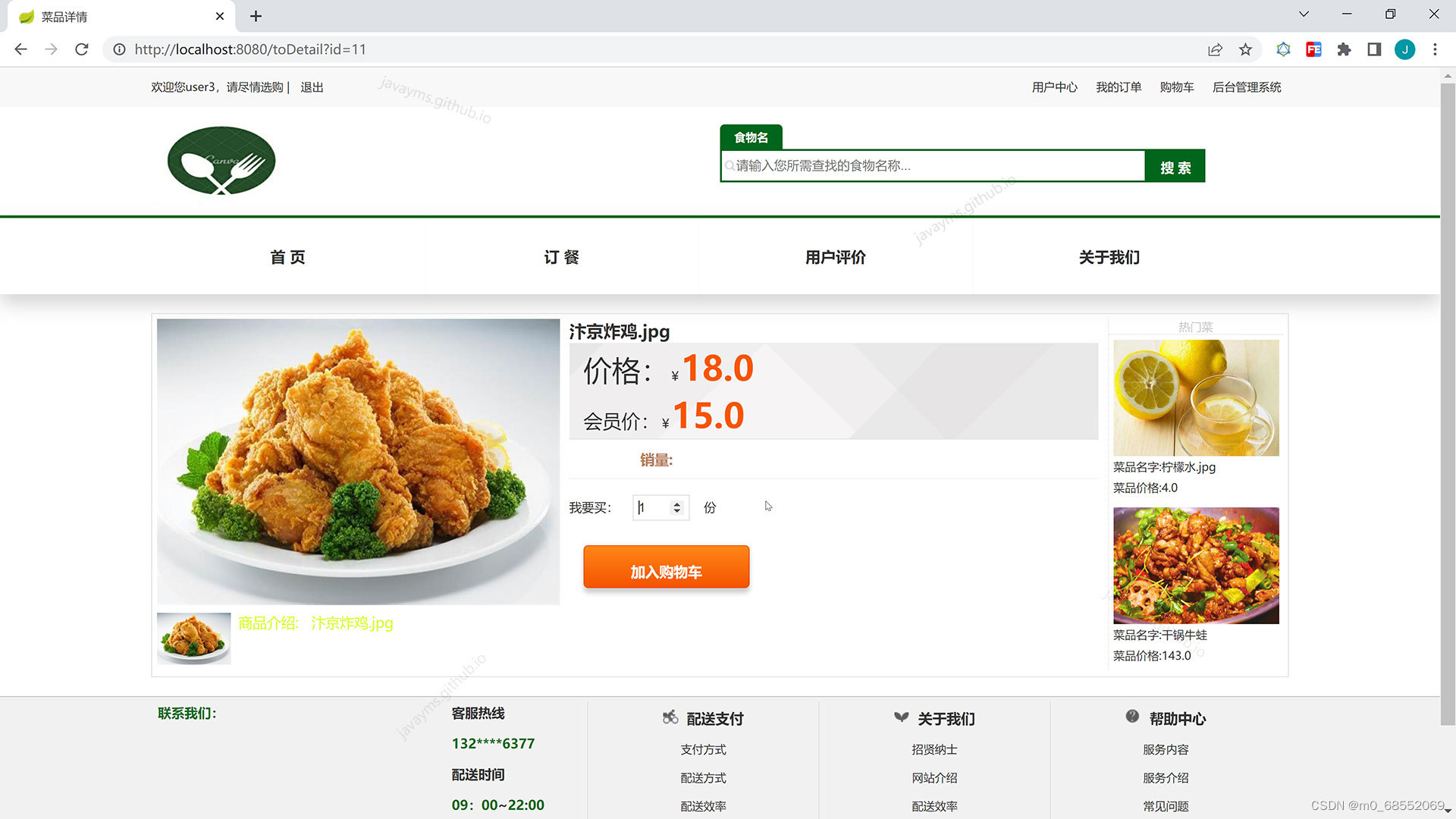This screenshot has height=819, width=1456.
Task: Click the 柠檬水 hot dish thumbnail
Action: [1196, 397]
